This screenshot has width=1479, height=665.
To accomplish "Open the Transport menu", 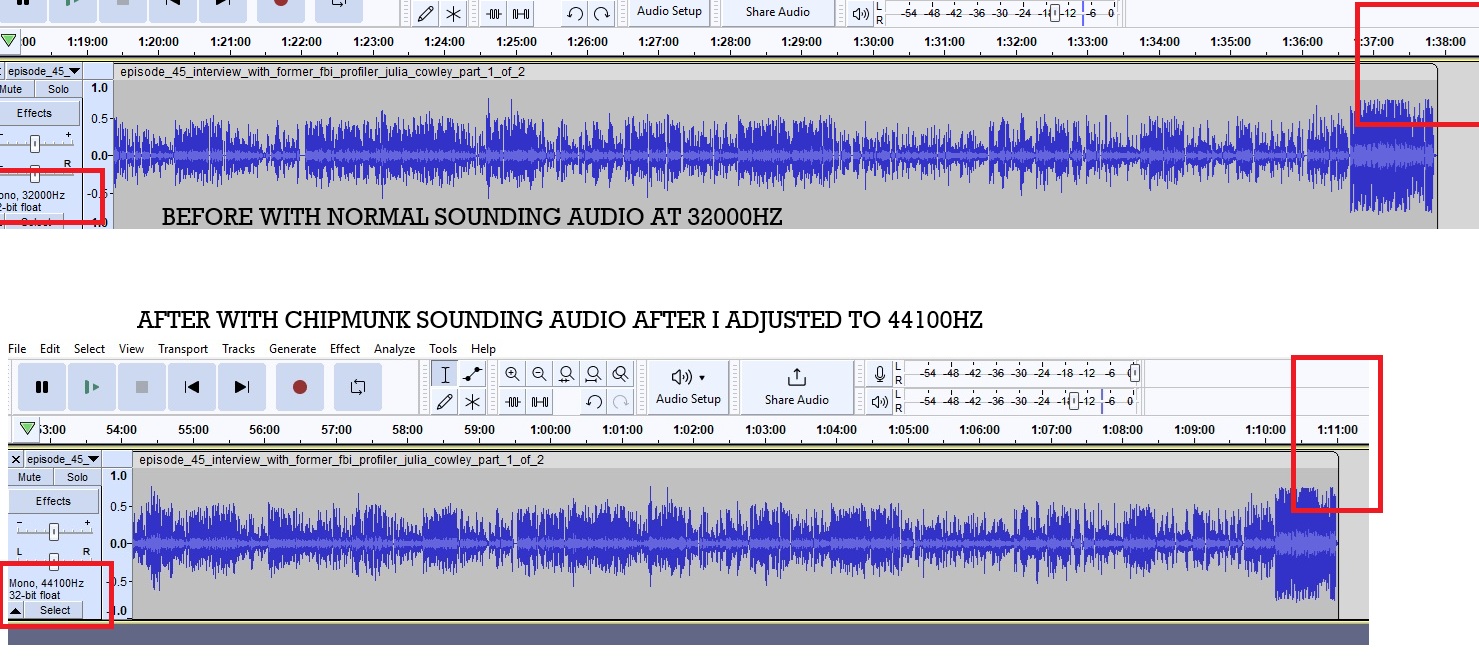I will coord(183,349).
